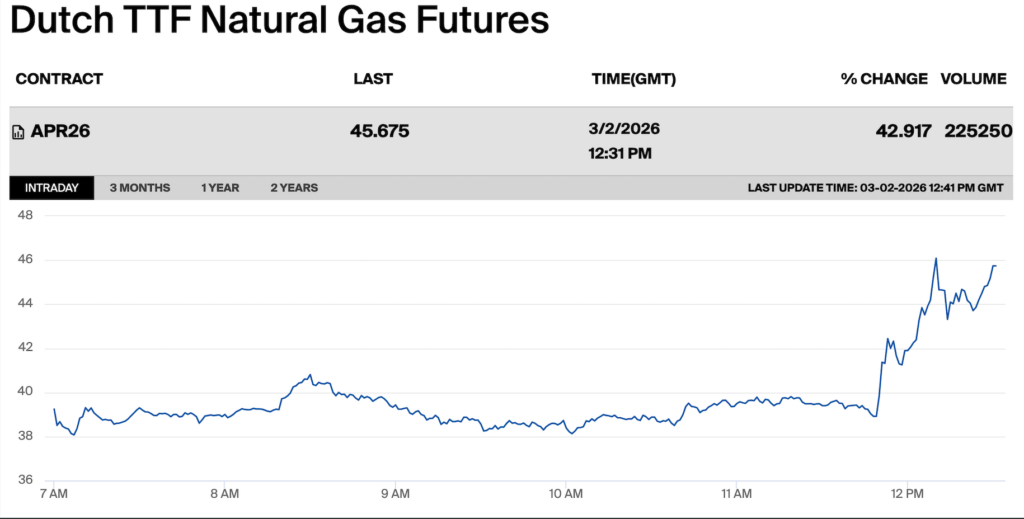Click the TIME(GMT) column header

634,79
